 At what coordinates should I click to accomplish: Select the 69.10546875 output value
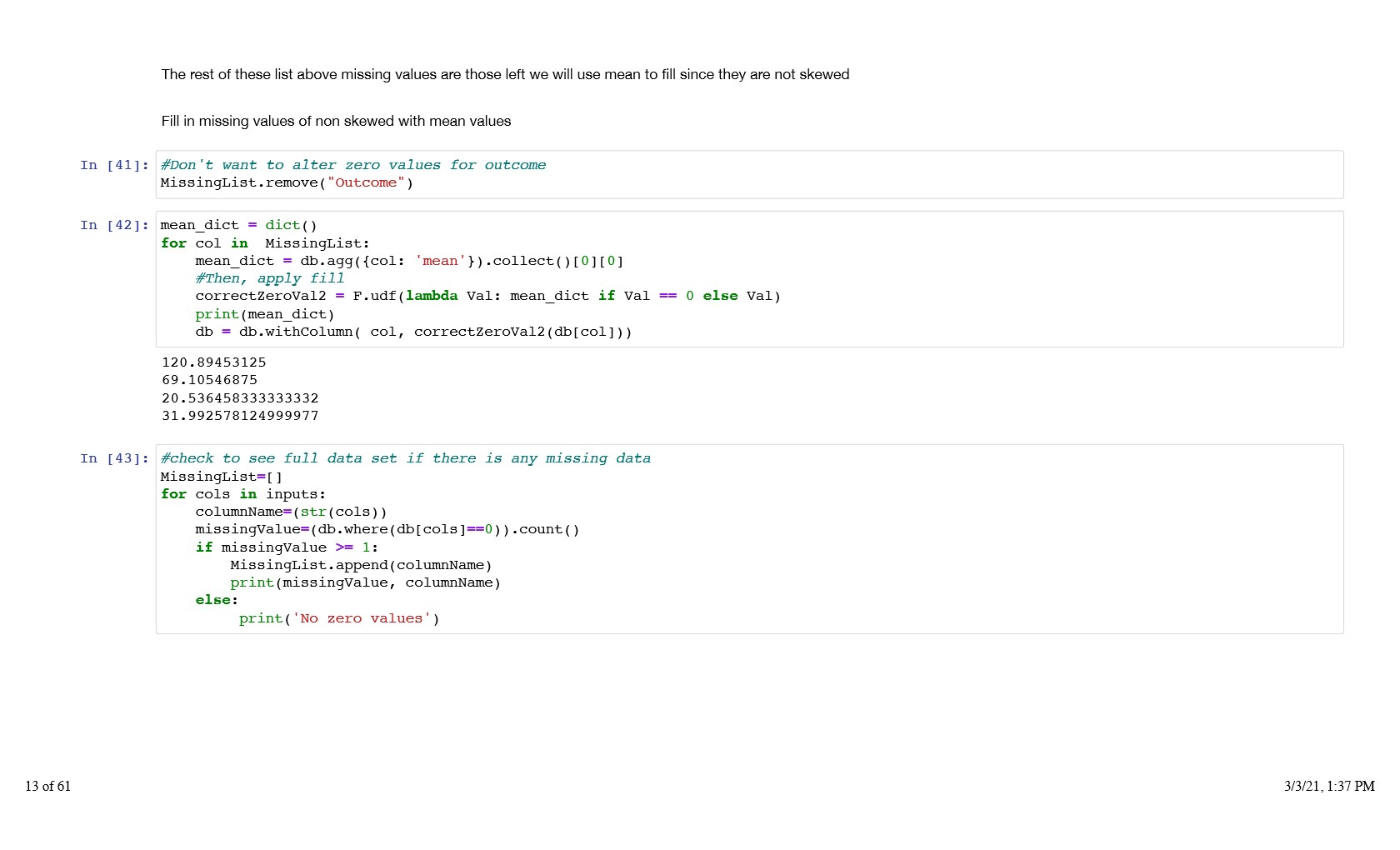point(209,380)
